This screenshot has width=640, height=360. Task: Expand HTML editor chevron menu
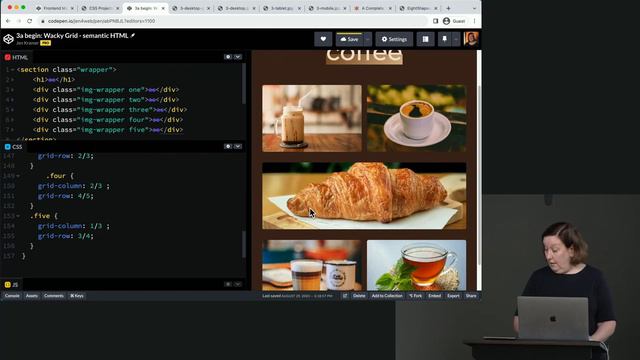pos(238,57)
